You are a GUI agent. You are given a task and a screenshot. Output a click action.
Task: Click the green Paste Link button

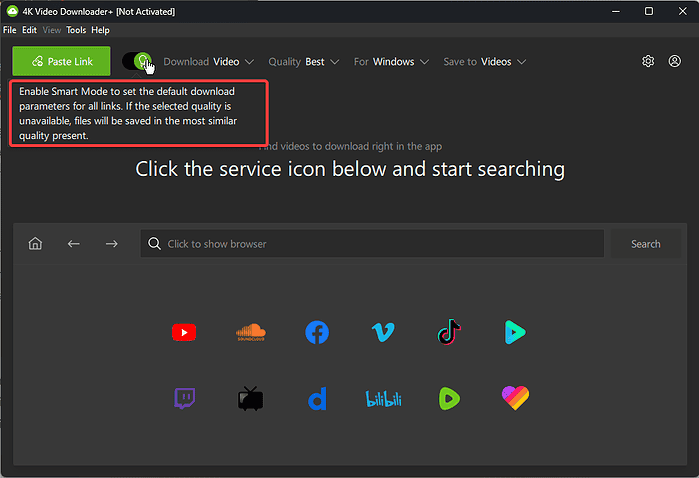point(61,61)
